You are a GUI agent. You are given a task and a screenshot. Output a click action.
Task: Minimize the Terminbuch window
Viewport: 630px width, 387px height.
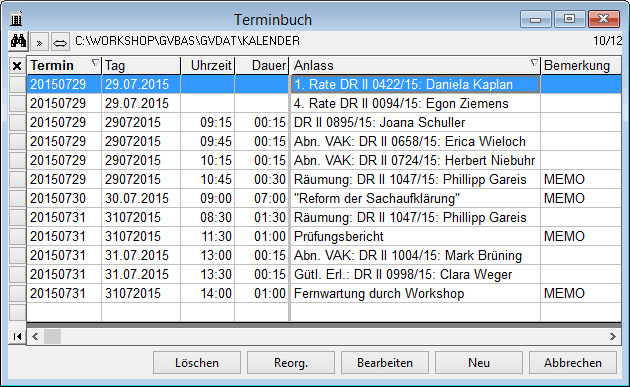pos(535,18)
